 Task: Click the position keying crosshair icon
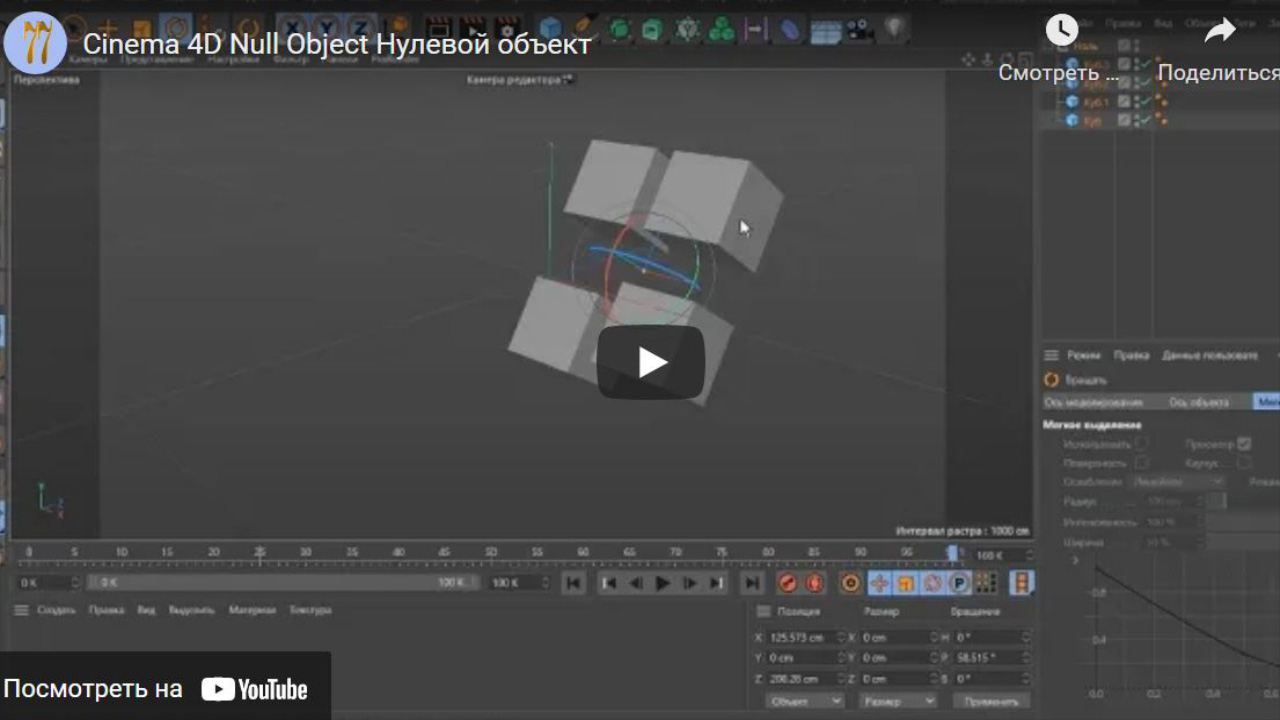880,583
